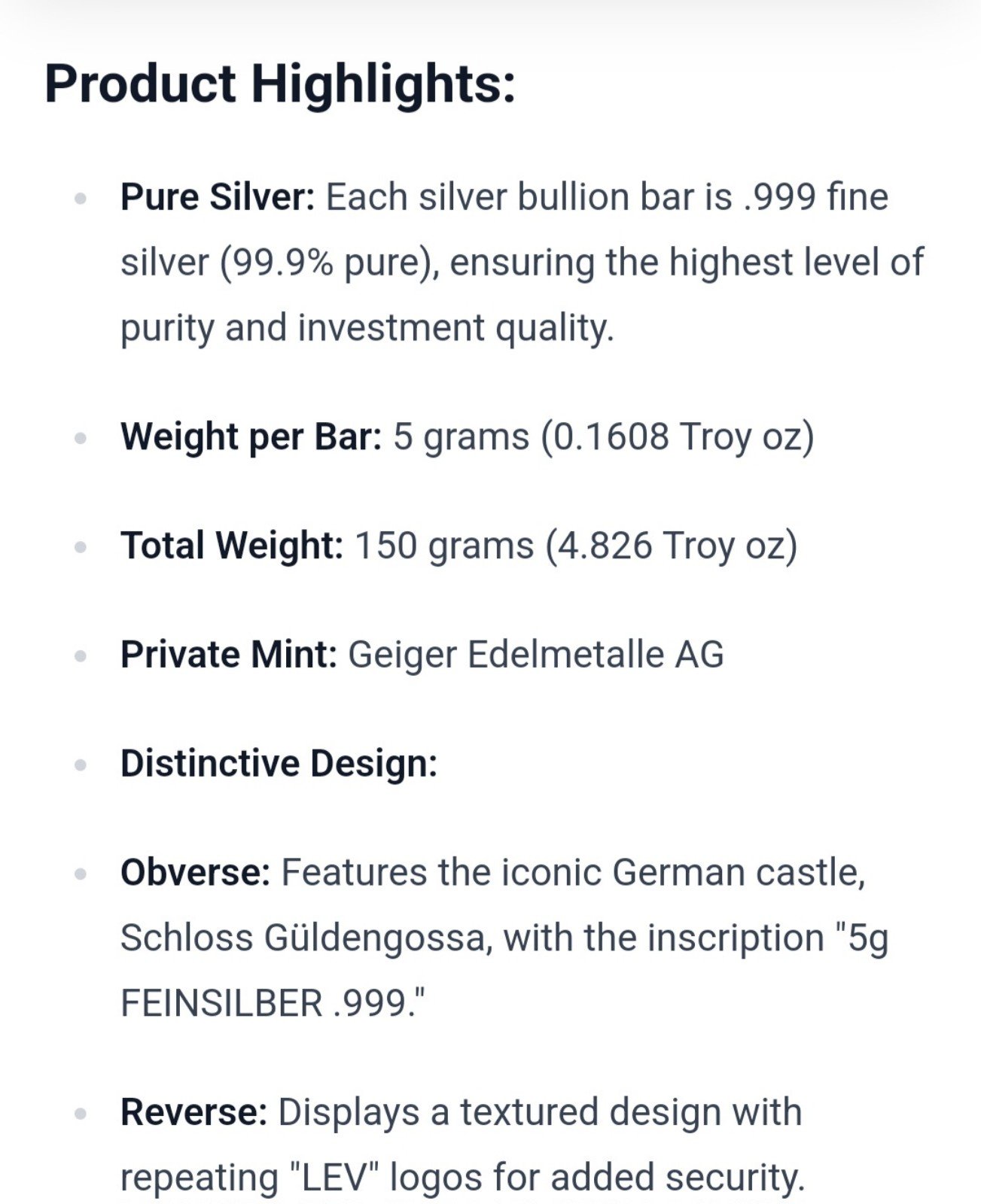The height and width of the screenshot is (1204, 981).
Task: Click the 5 grams weight value
Action: coord(461,436)
